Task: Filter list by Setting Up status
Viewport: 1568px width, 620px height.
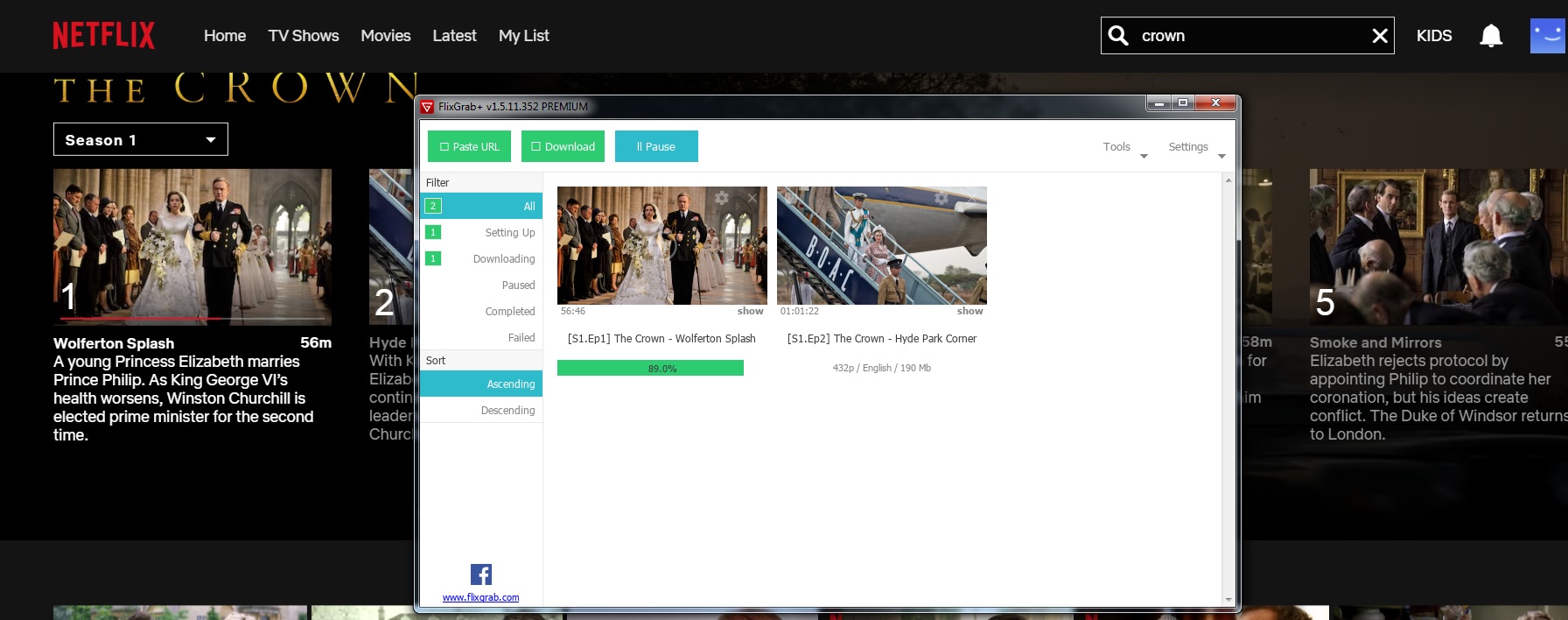Action: coord(481,232)
